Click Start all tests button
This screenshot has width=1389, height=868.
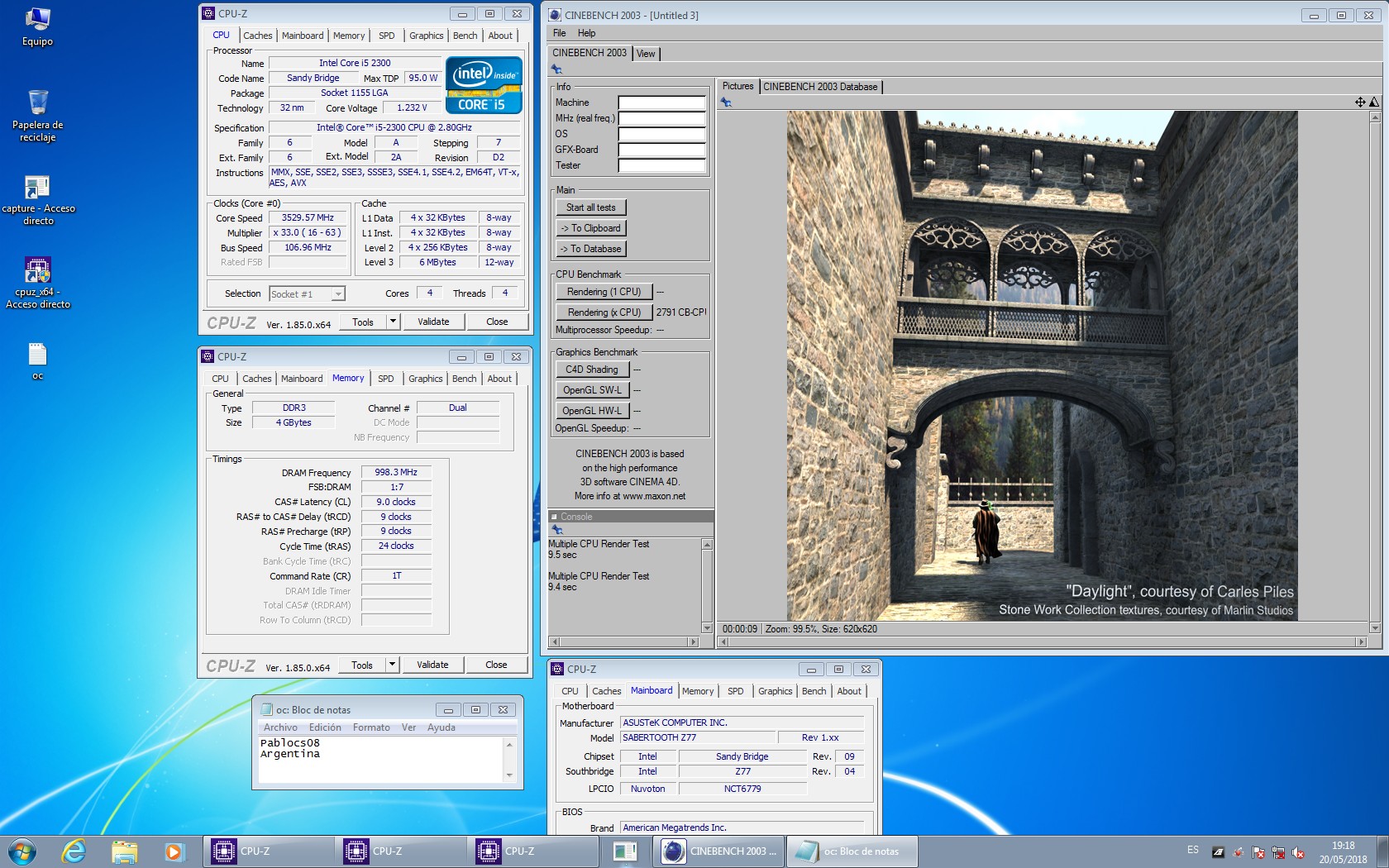(x=591, y=207)
